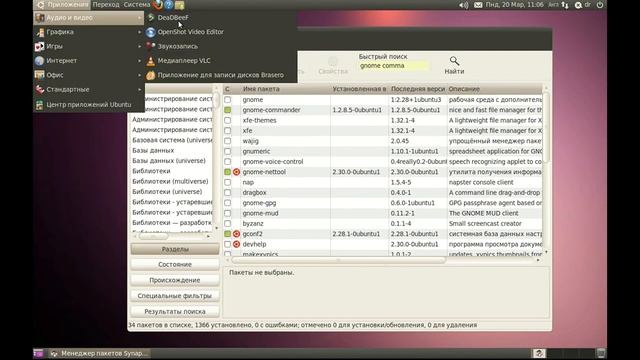Viewport: 640px width, 360px height.
Task: Mark the gnumeric package checkbox
Action: [228, 151]
